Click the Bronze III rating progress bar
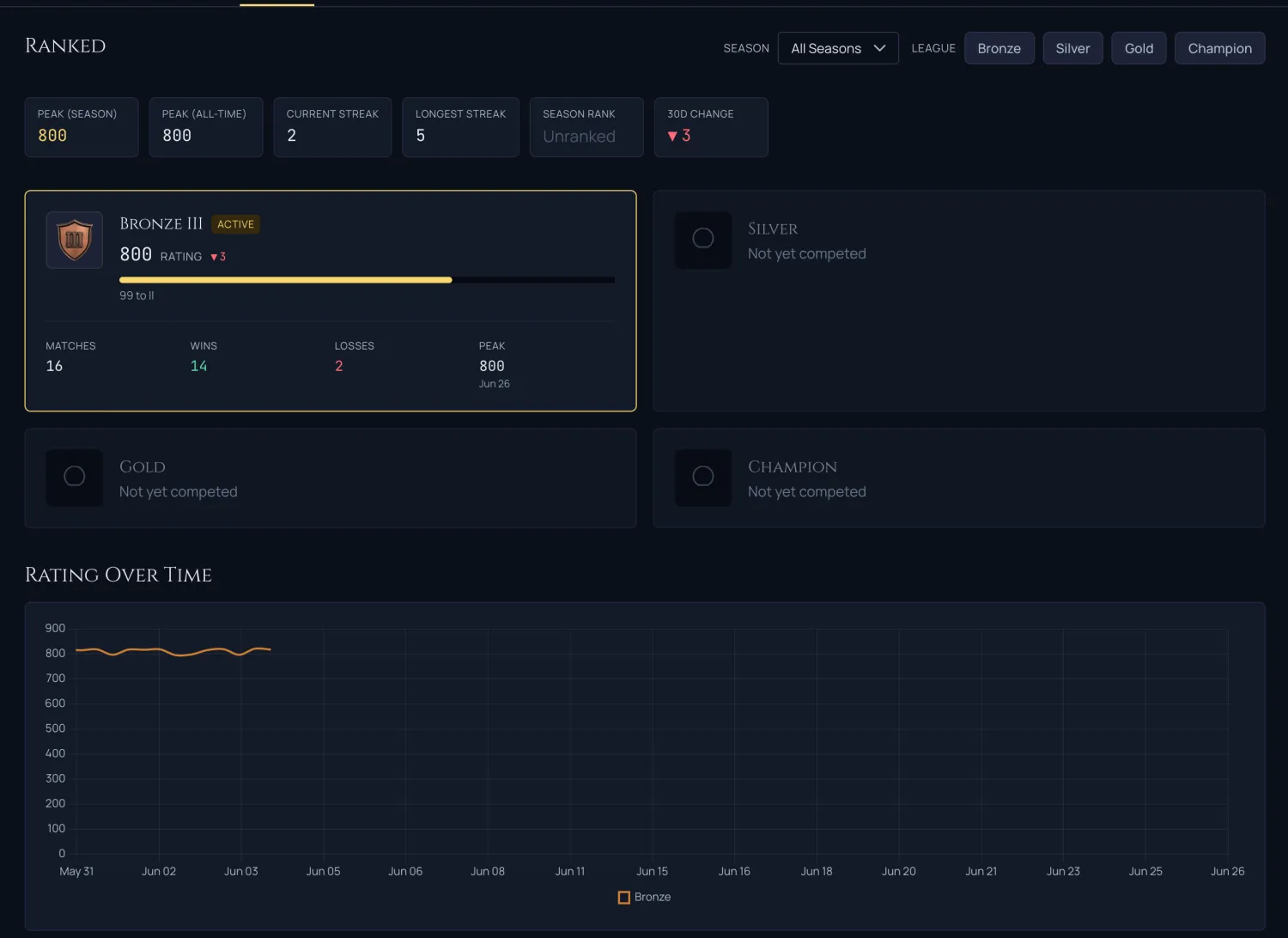 point(367,279)
